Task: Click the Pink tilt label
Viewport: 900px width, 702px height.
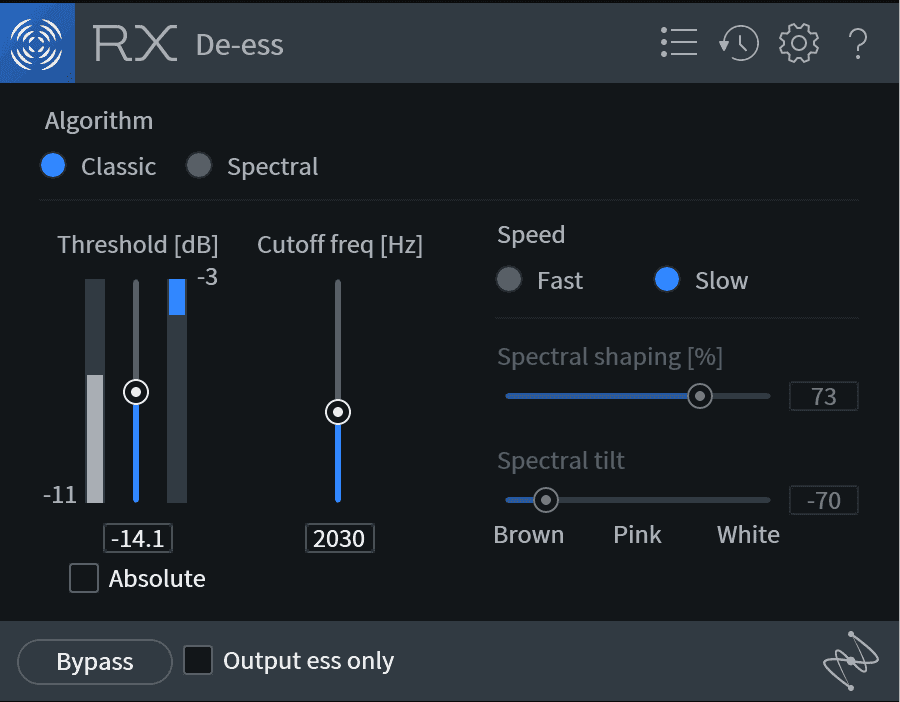Action: (x=637, y=534)
